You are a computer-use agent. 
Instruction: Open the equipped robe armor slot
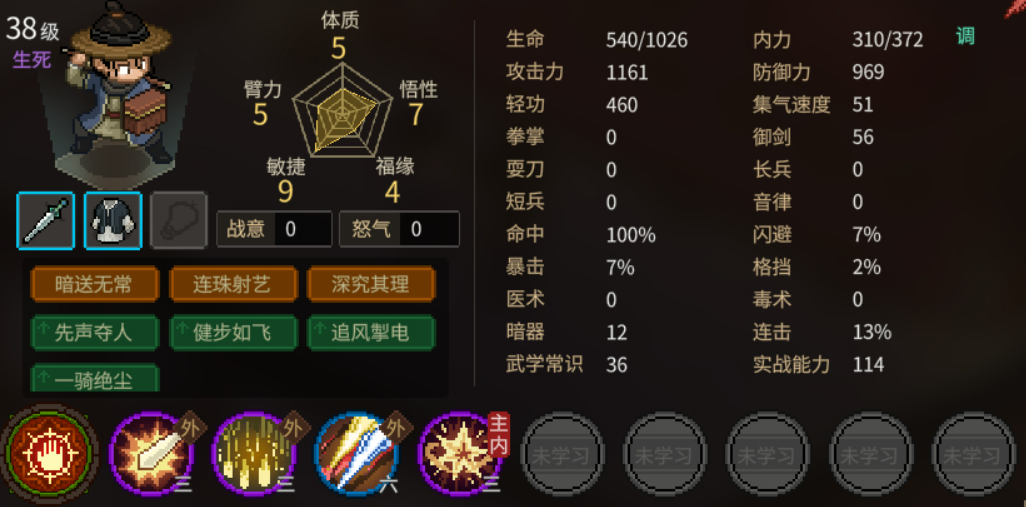click(113, 221)
